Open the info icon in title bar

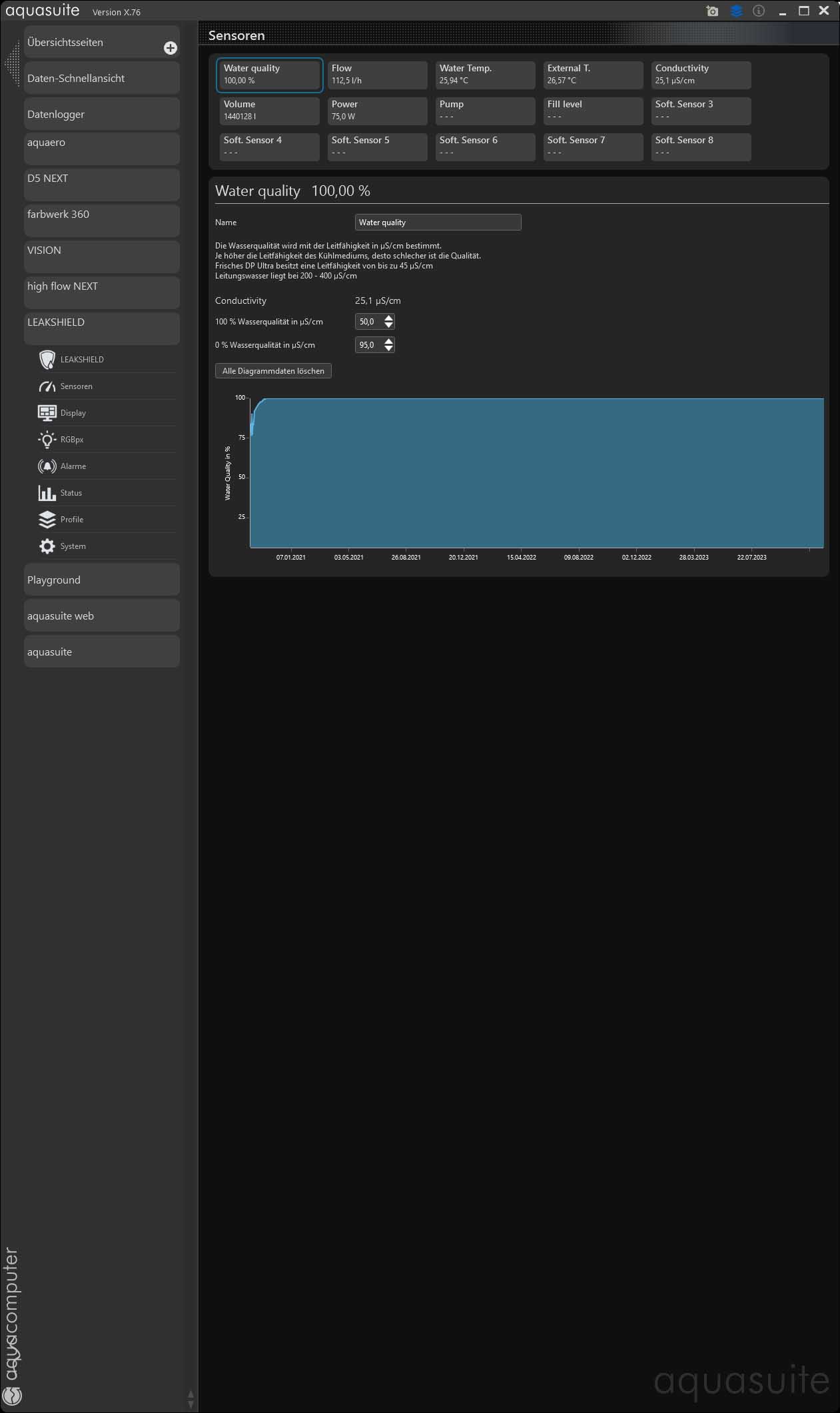tap(759, 11)
